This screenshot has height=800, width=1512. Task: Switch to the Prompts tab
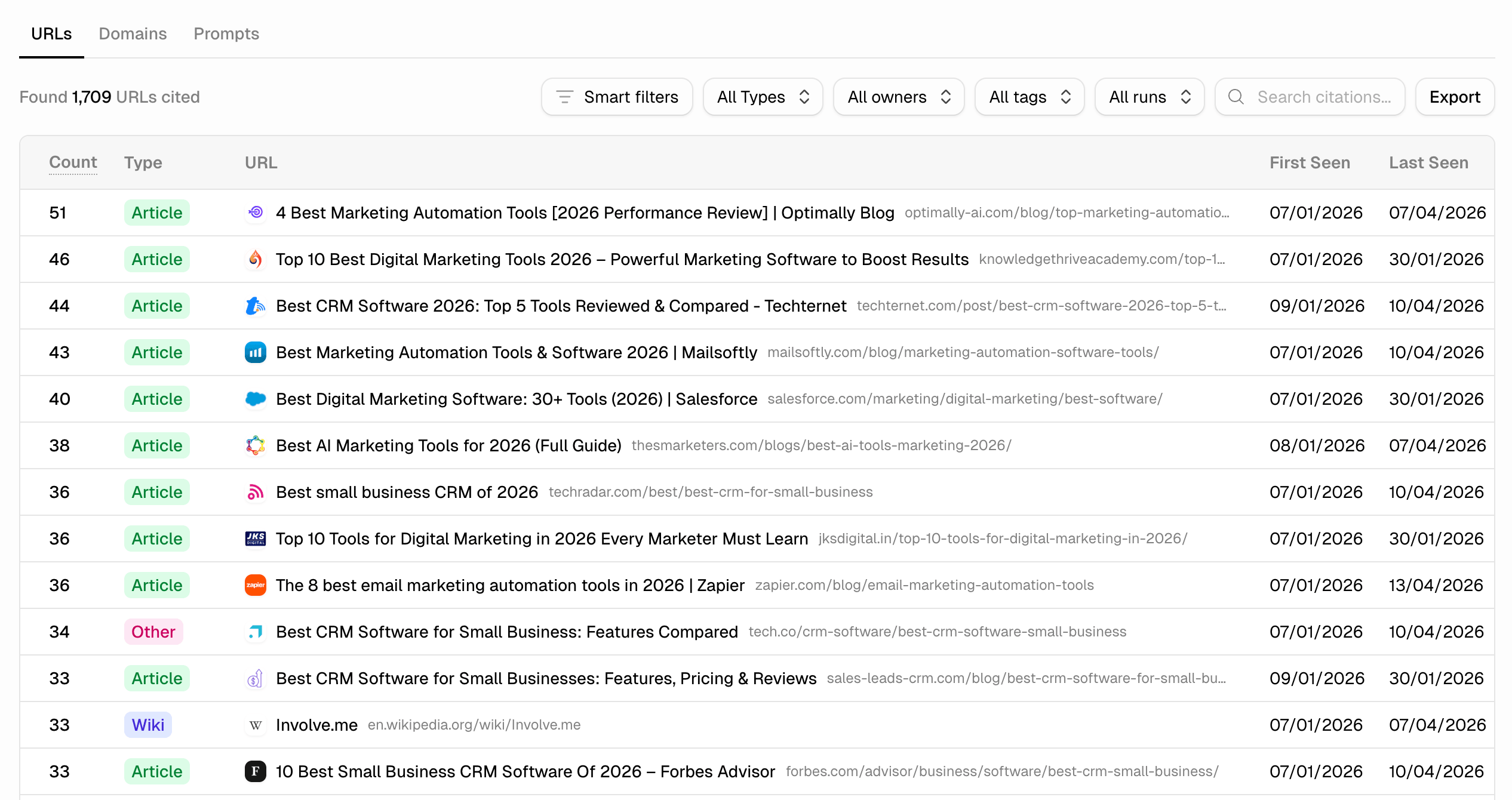(226, 33)
